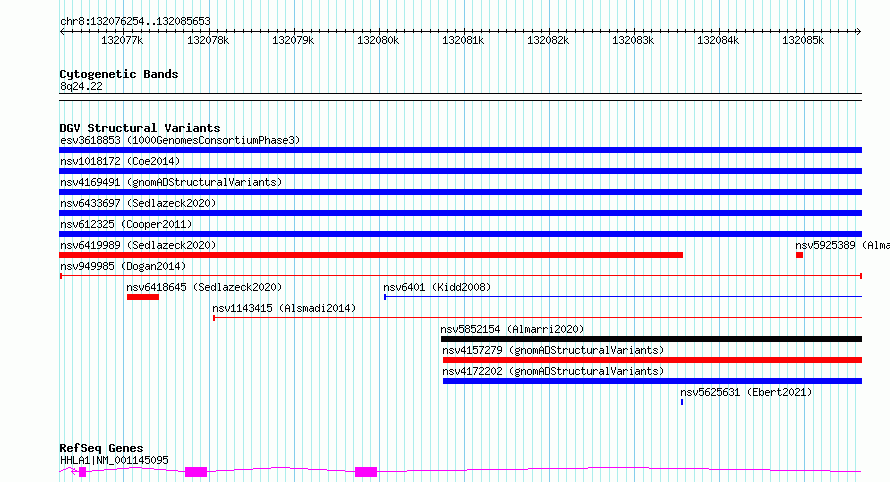The image size is (890, 482).
Task: Select the blue nsv4172202 bar
Action: (652, 381)
